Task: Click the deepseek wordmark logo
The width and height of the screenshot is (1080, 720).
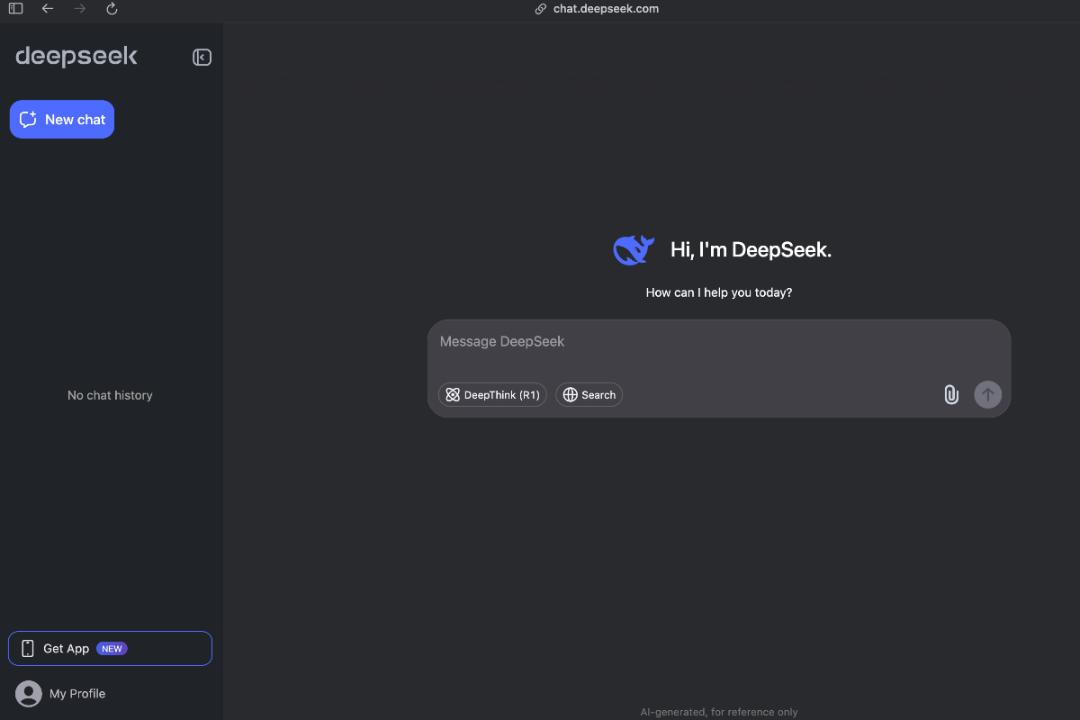Action: click(x=76, y=56)
